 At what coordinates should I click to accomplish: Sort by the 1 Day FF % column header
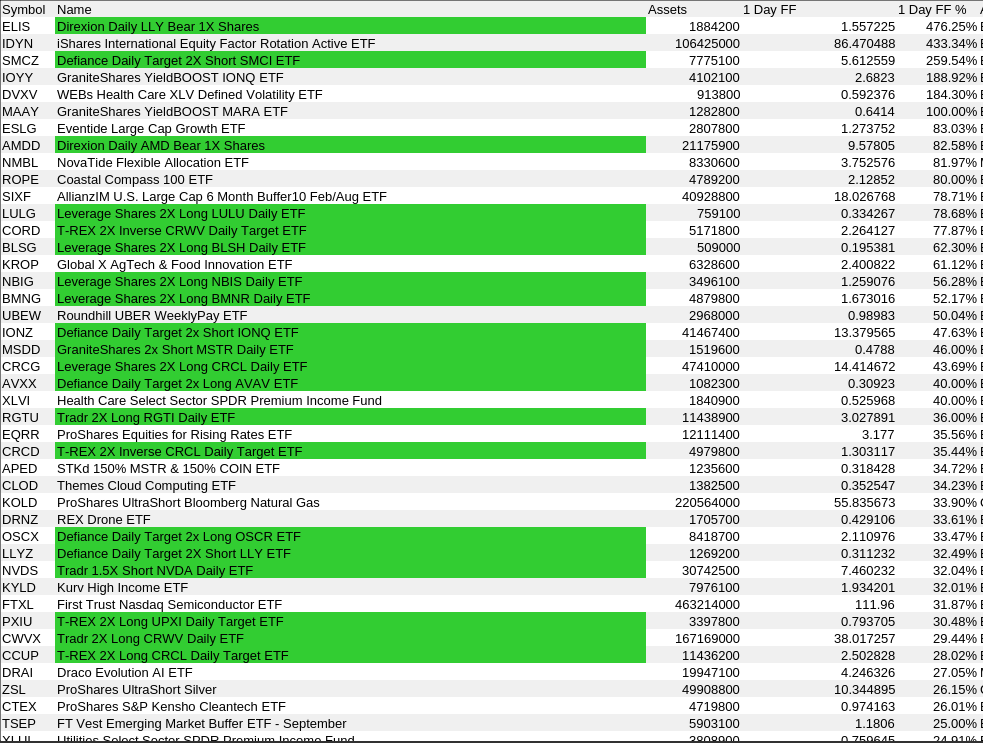tap(932, 9)
